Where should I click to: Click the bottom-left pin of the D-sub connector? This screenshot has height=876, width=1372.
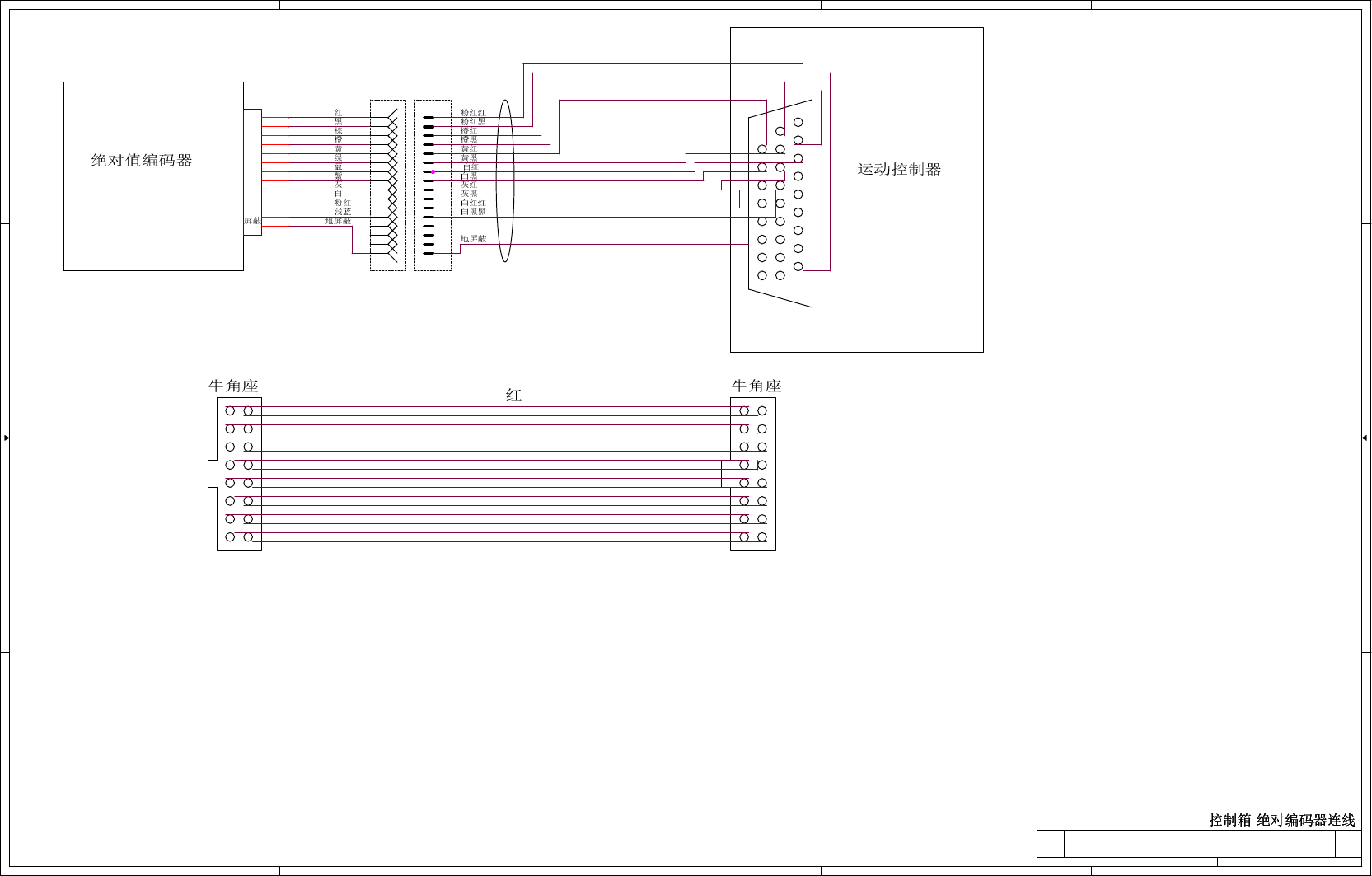tap(762, 276)
